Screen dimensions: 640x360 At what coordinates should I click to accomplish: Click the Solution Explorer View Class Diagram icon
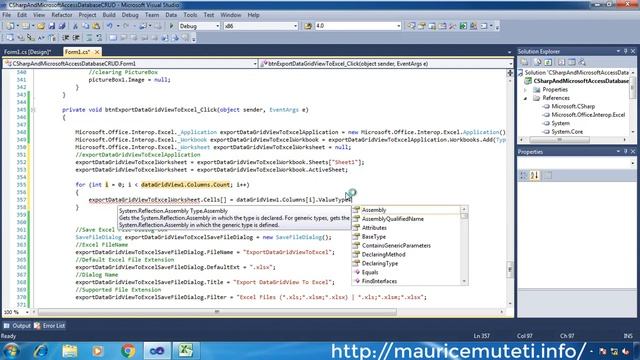pos(582,62)
